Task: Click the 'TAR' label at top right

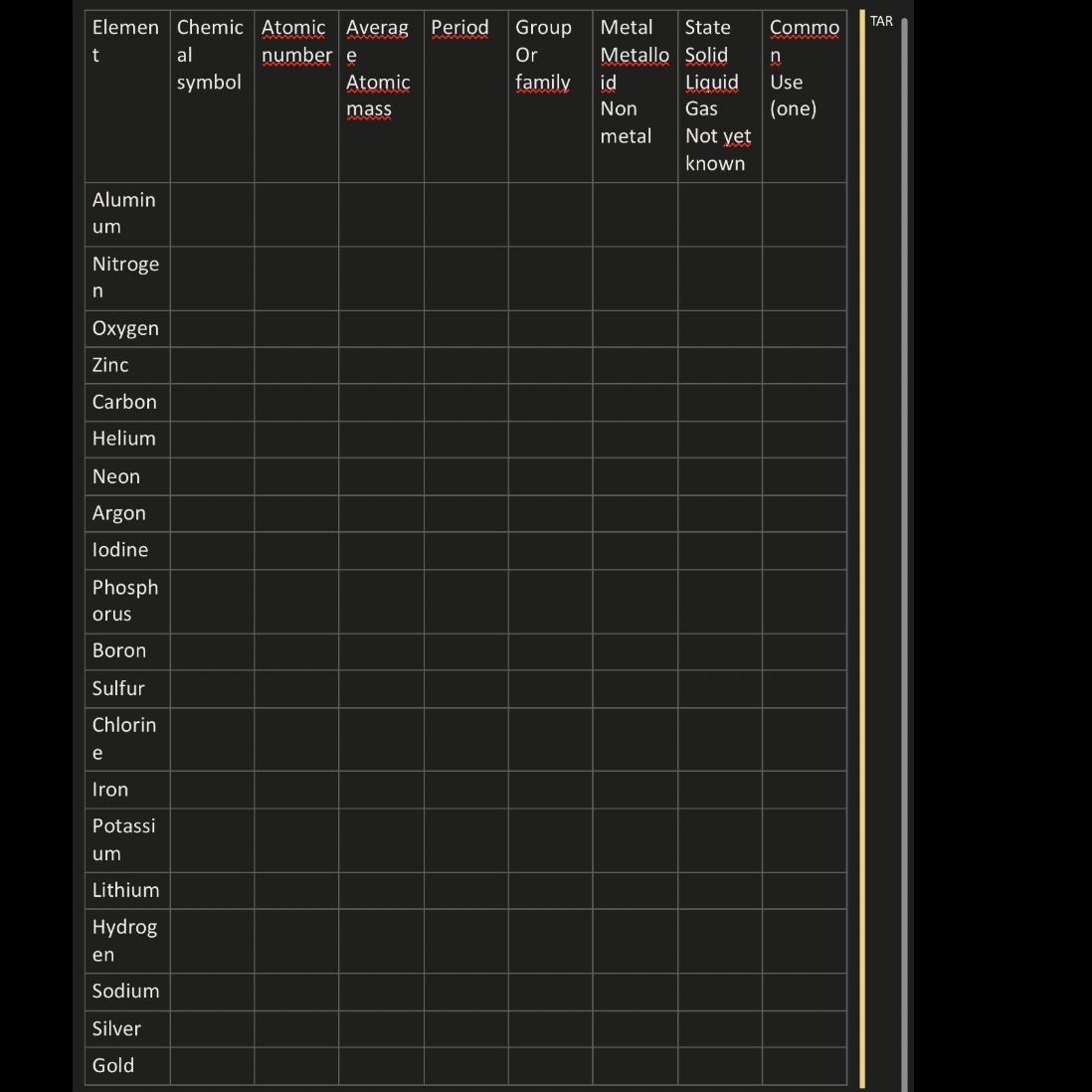Action: (x=881, y=22)
